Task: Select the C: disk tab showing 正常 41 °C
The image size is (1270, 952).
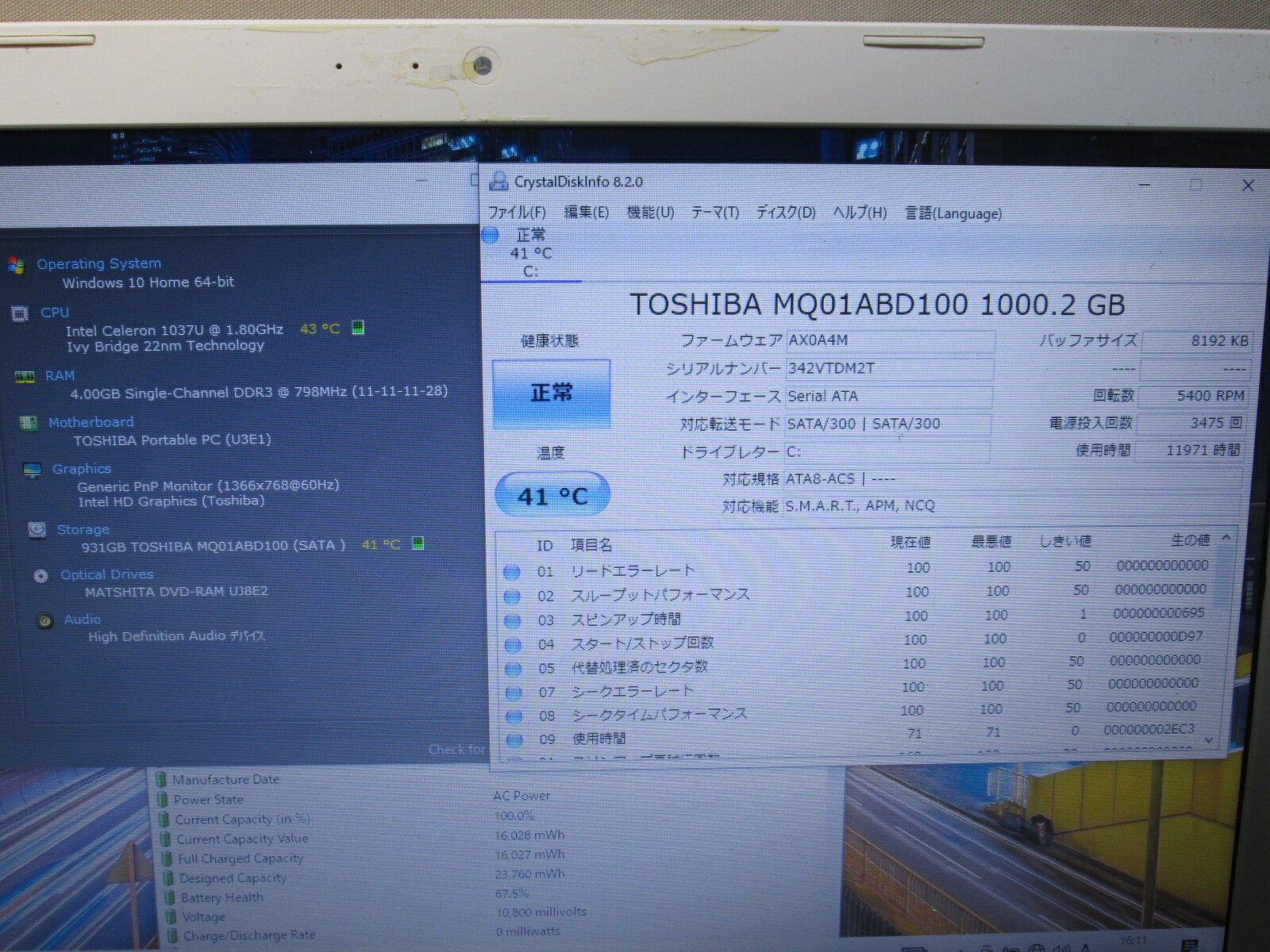Action: [x=531, y=253]
